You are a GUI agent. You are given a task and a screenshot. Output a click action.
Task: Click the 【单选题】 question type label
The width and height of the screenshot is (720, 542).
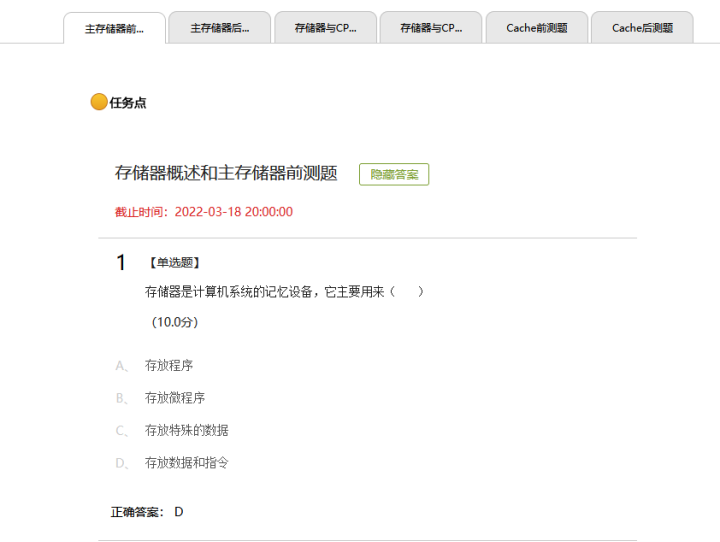click(x=174, y=263)
